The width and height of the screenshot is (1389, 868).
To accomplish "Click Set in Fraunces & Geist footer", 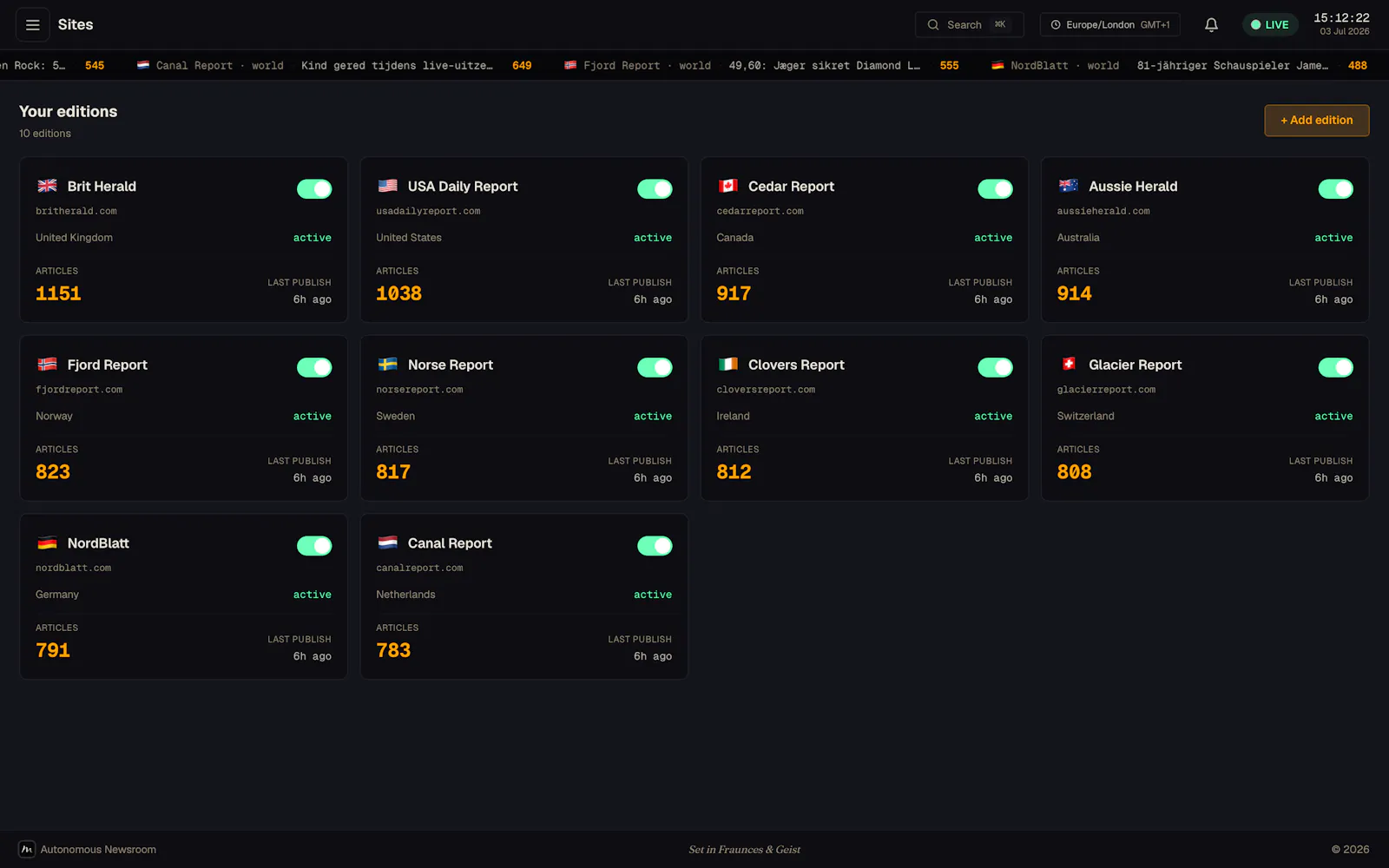I will tap(745, 850).
